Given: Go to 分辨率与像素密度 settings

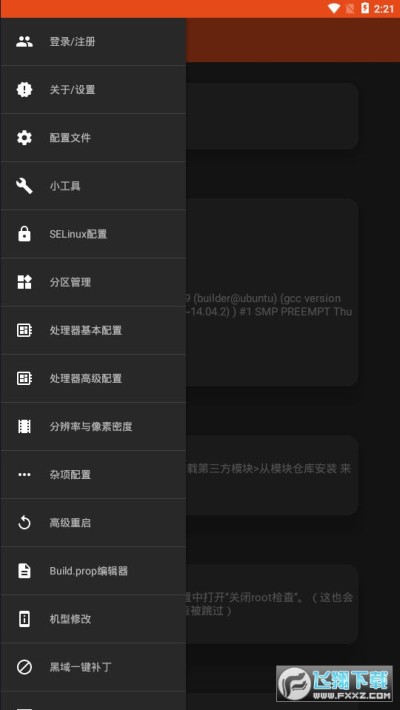Looking at the screenshot, I should tap(93, 427).
